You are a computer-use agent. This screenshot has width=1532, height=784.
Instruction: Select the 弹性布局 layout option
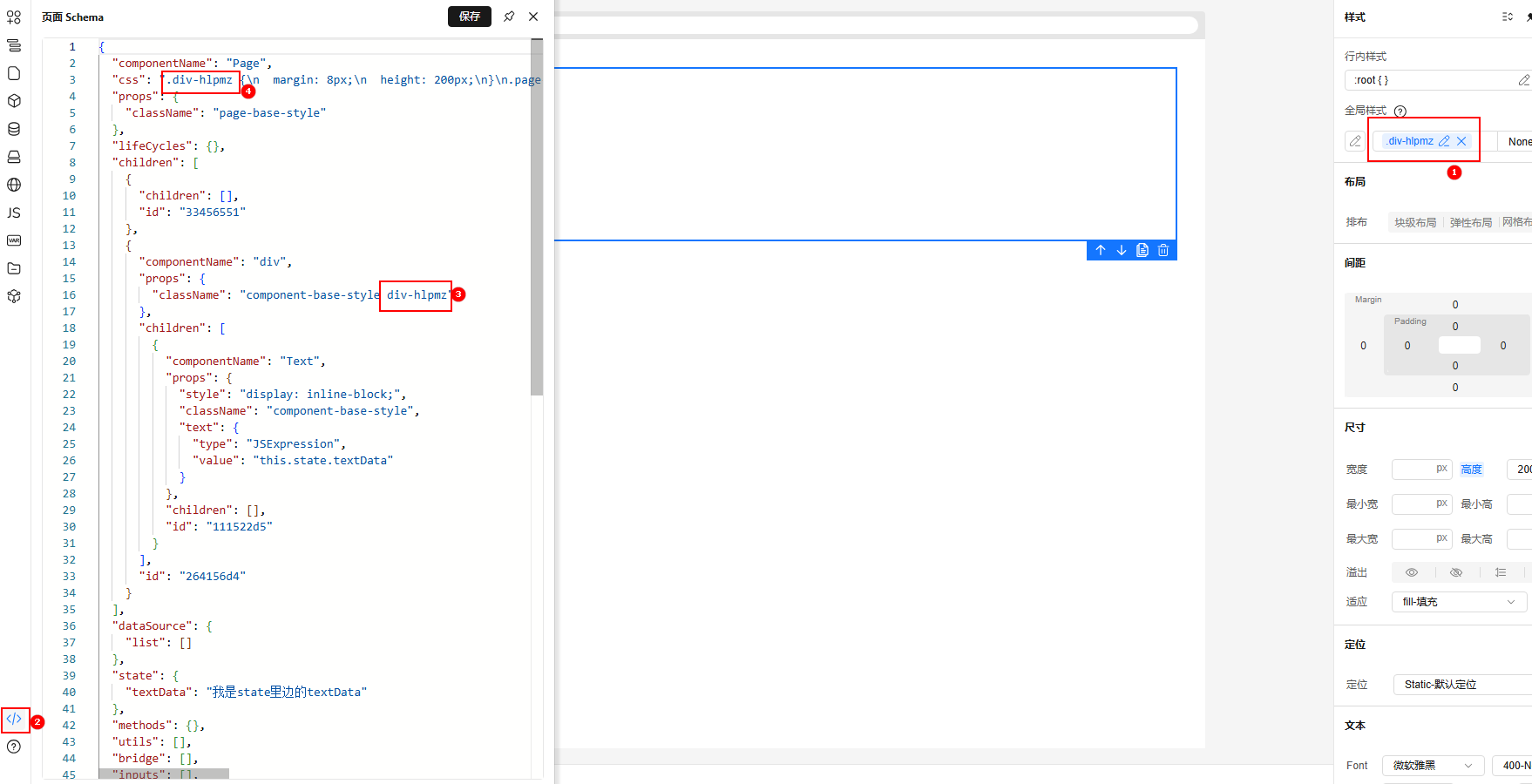[x=1470, y=222]
